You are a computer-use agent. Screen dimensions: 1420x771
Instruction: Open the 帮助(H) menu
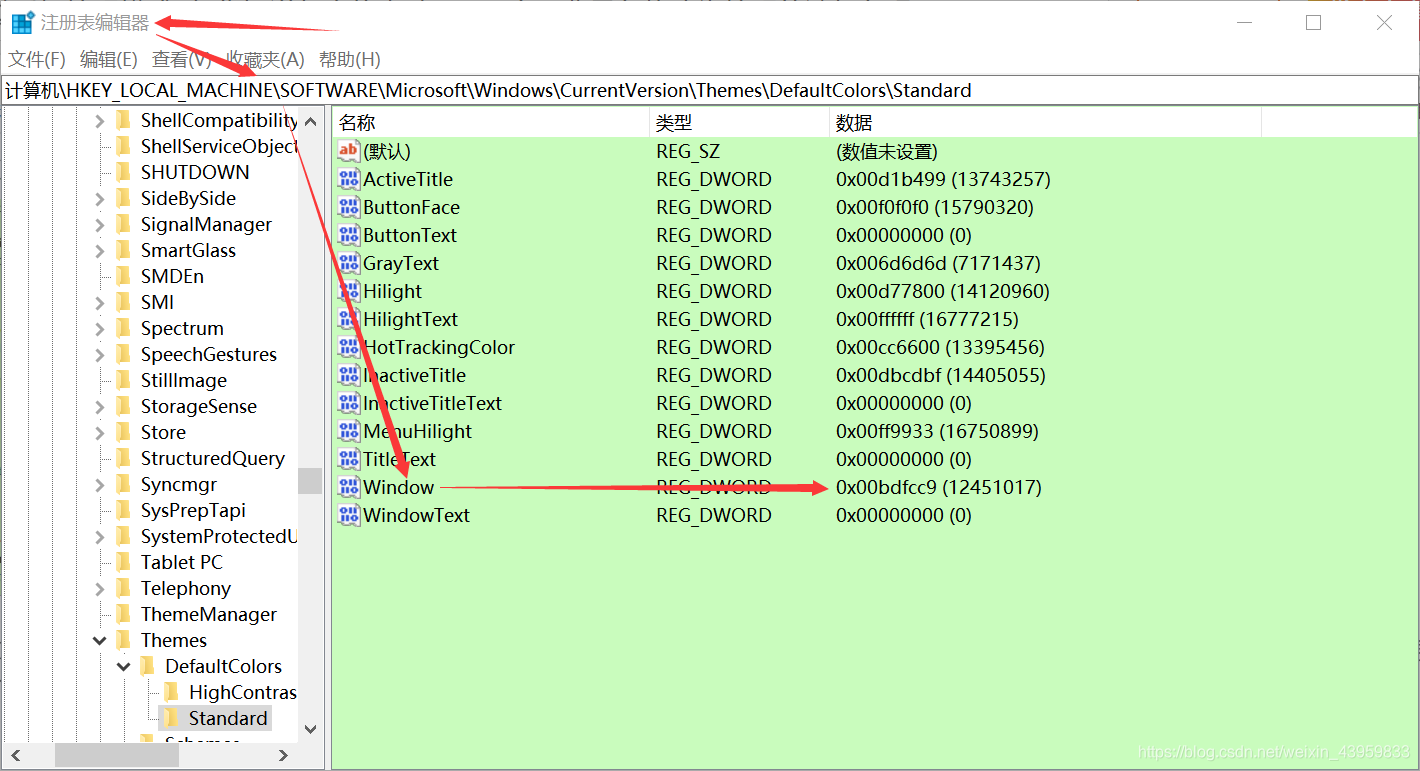pos(349,60)
